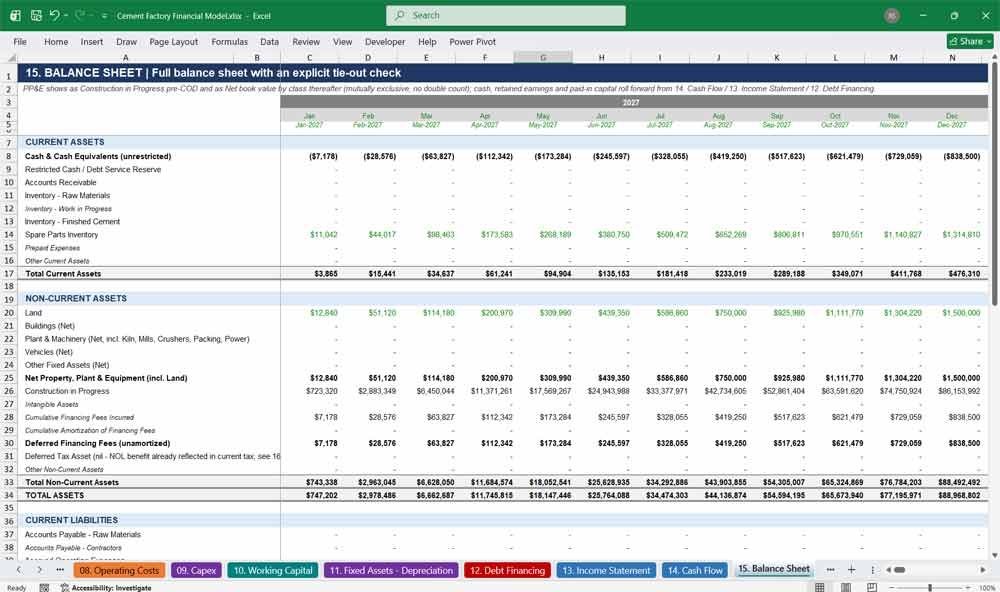Click the vertical scrollbar thumb
Screen dimensions: 1000x592
[x=994, y=185]
